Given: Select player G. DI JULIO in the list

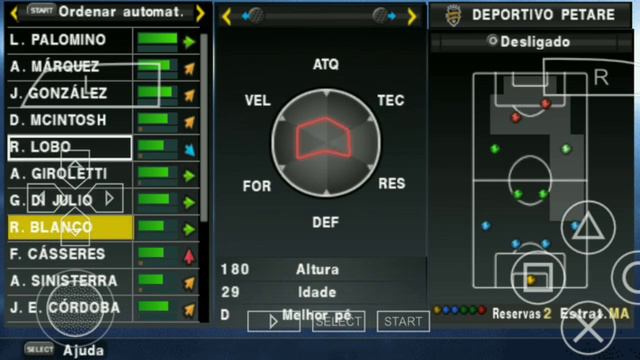Looking at the screenshot, I should pos(70,200).
